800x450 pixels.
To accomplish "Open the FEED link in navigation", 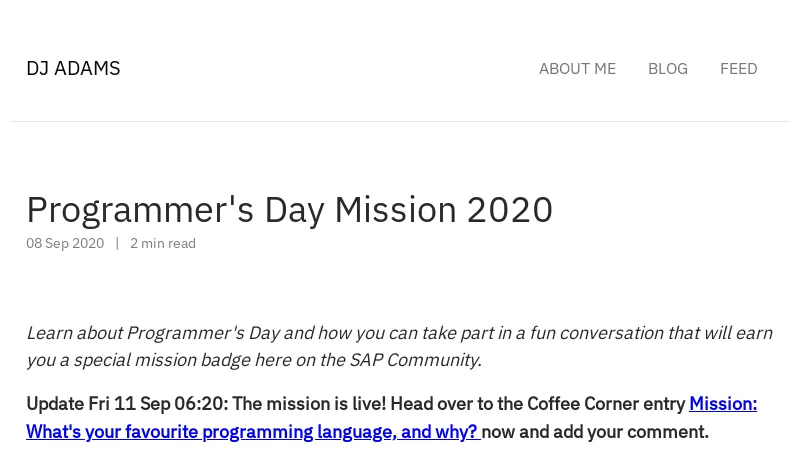I will (x=738, y=69).
